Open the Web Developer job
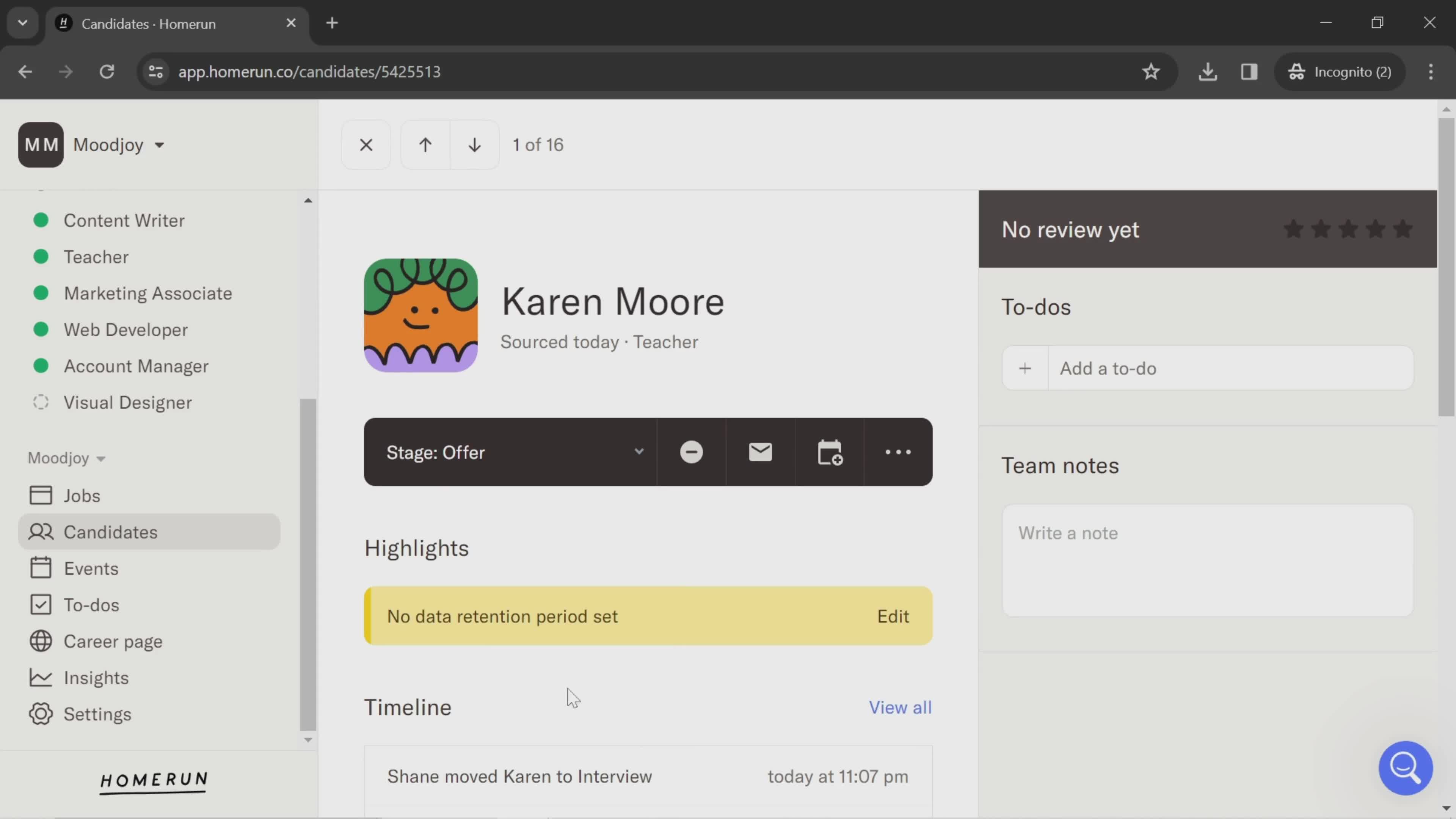This screenshot has width=1456, height=819. (x=126, y=329)
